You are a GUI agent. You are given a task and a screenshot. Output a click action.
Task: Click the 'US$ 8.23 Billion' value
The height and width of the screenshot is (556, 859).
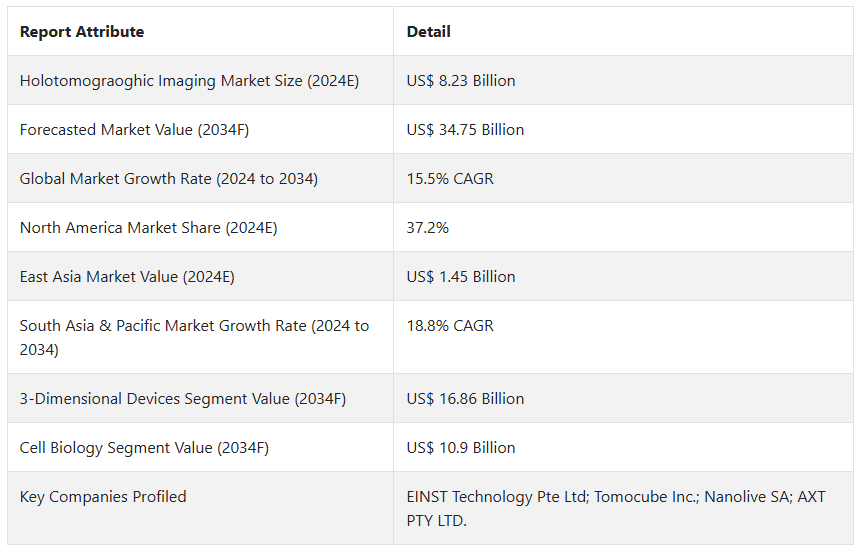461,81
